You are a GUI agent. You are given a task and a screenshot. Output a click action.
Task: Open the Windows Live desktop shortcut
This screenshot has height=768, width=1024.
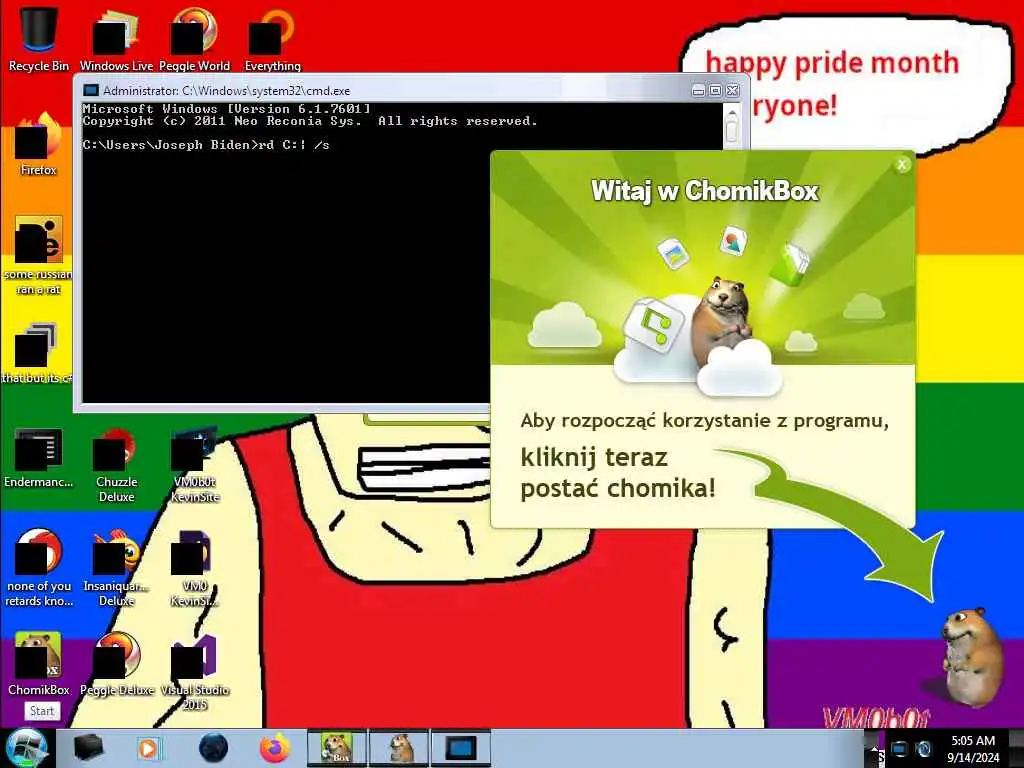(116, 39)
